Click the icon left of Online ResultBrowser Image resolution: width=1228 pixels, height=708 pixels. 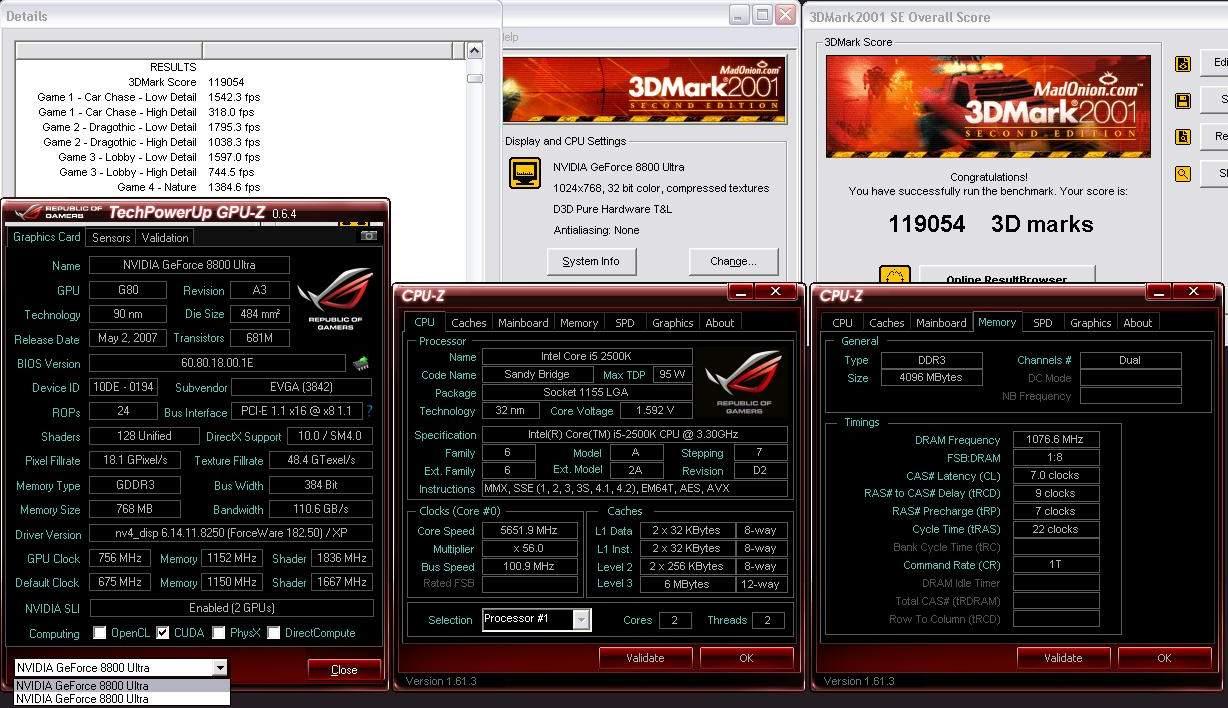coord(895,274)
